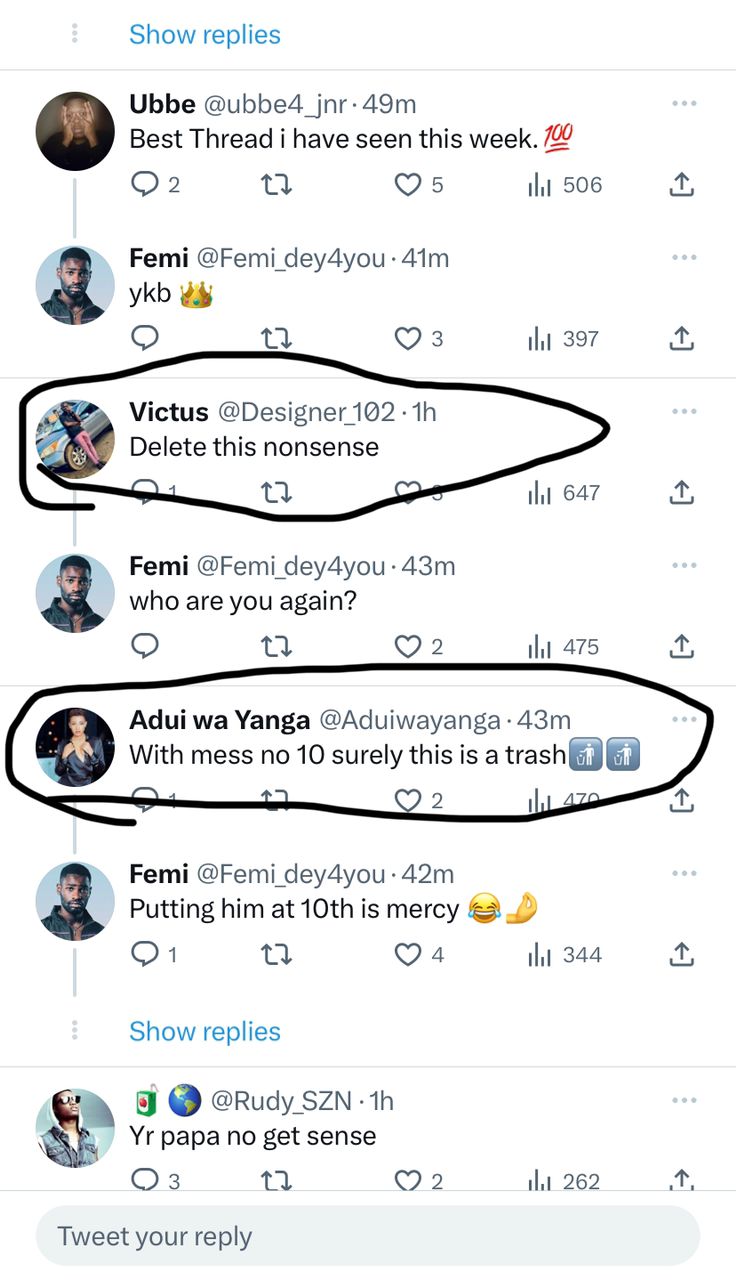Reply to Femi's "ykb" tweet

(x=145, y=339)
